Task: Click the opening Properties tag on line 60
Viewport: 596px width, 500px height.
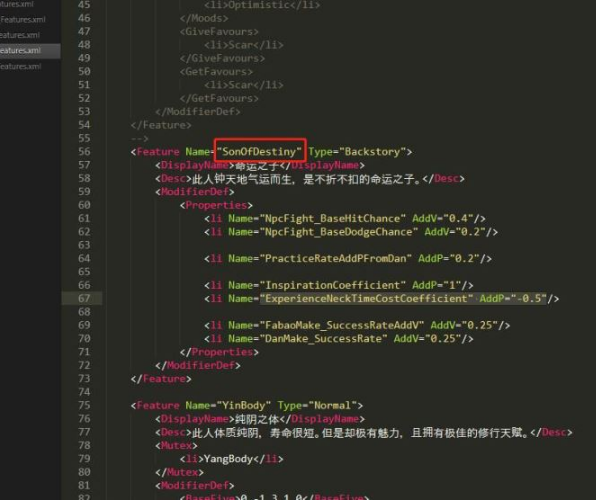Action: (x=216, y=205)
